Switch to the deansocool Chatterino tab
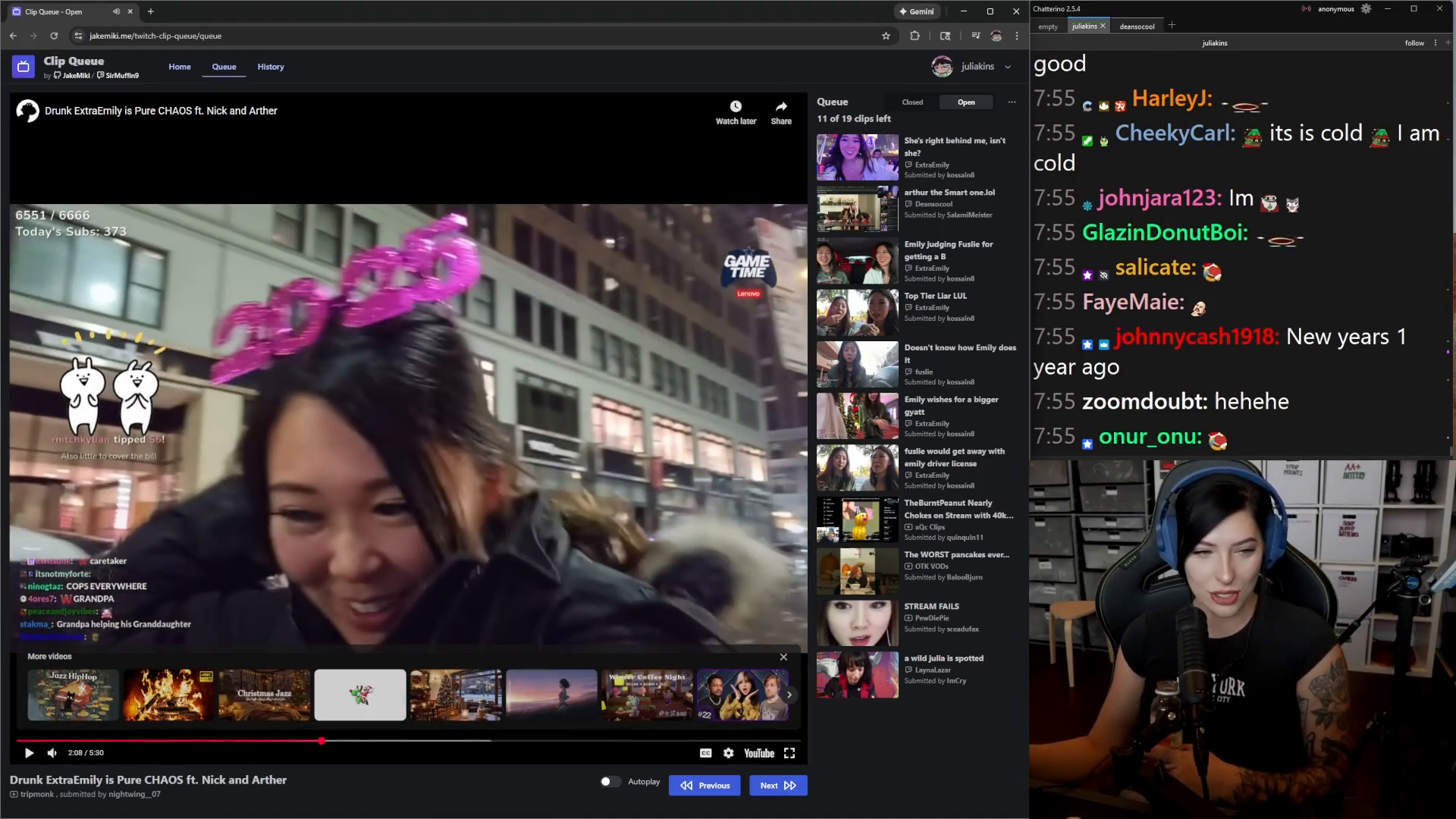The image size is (1456, 819). 1137,26
